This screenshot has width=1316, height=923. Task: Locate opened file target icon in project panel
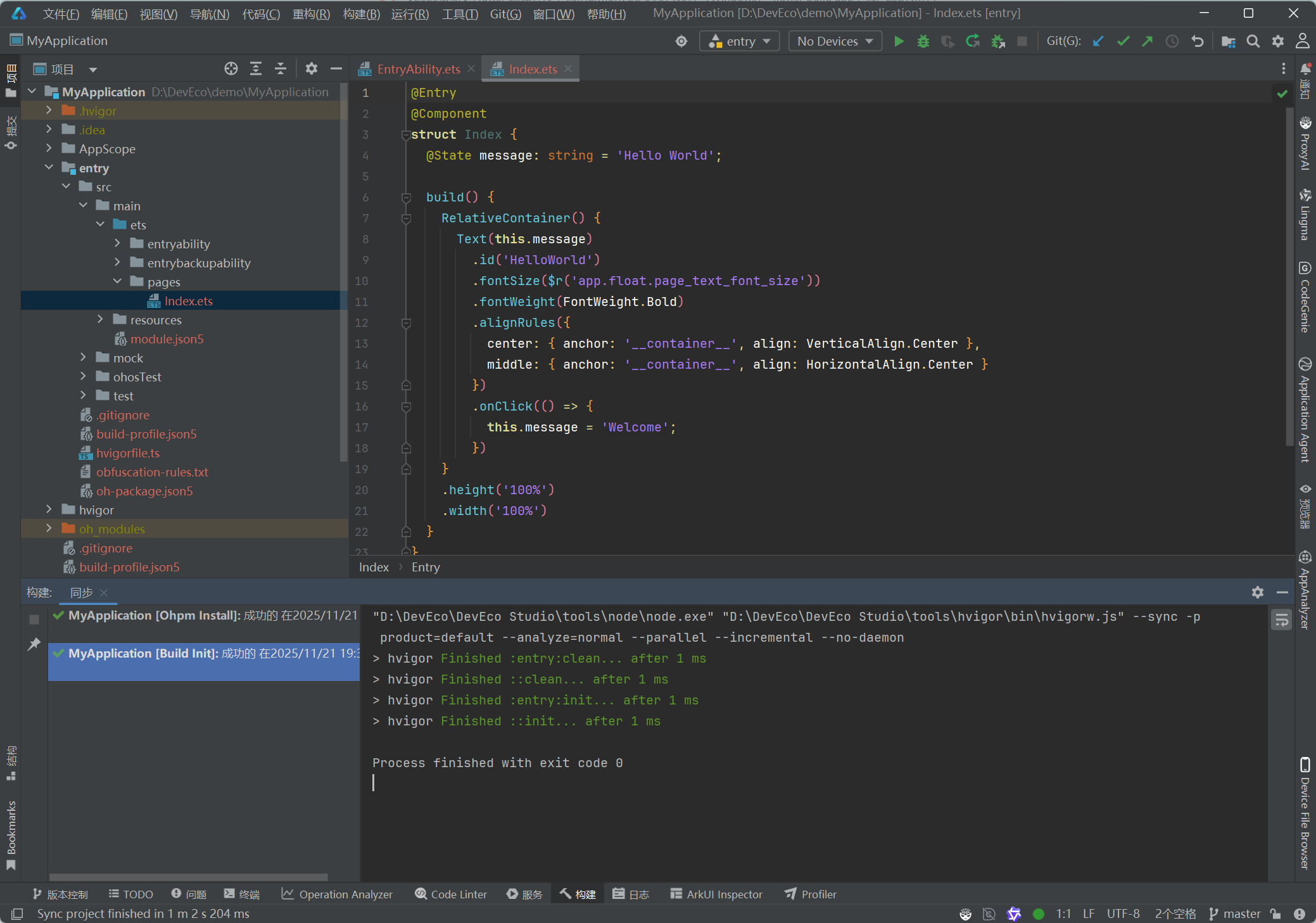click(231, 69)
